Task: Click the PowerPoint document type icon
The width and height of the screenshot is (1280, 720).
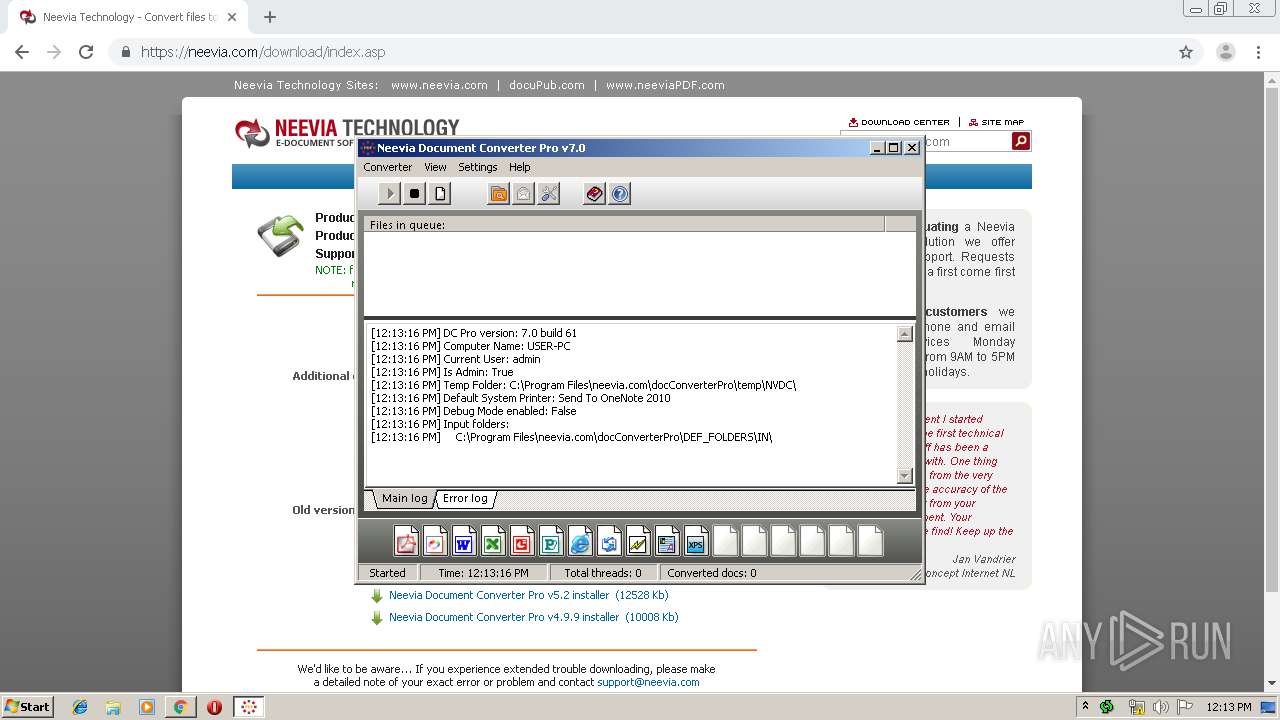Action: [x=522, y=541]
